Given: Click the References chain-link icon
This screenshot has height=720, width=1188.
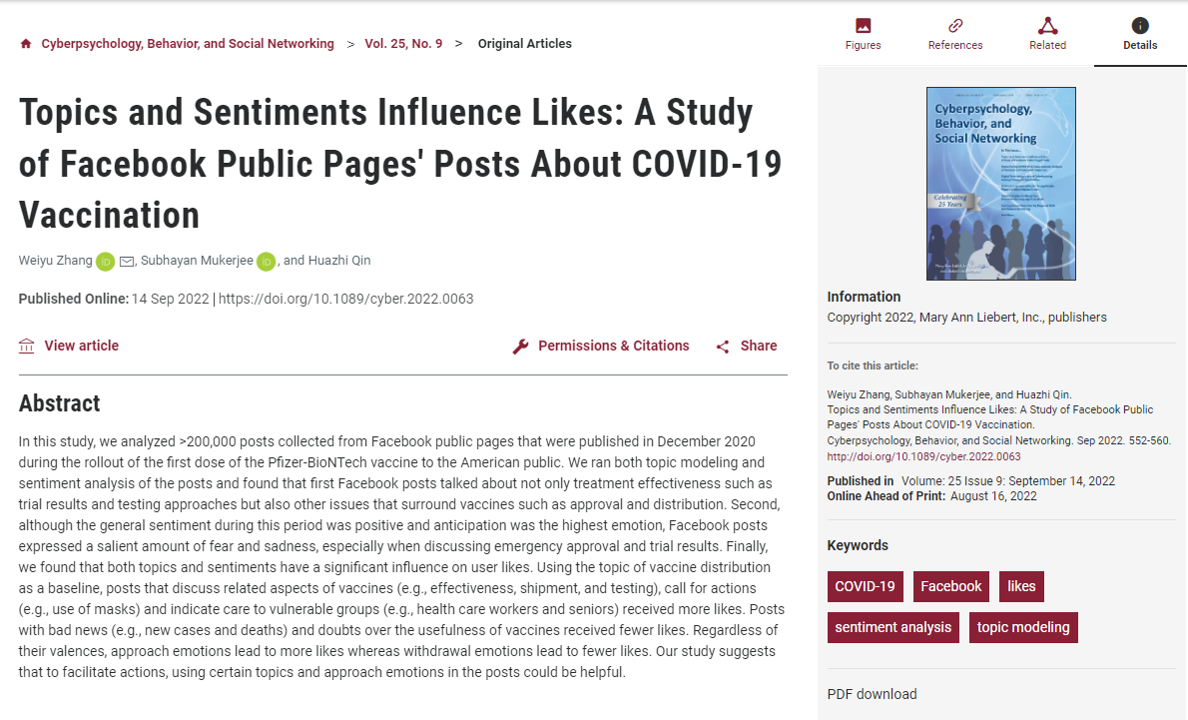Looking at the screenshot, I should tap(955, 26).
